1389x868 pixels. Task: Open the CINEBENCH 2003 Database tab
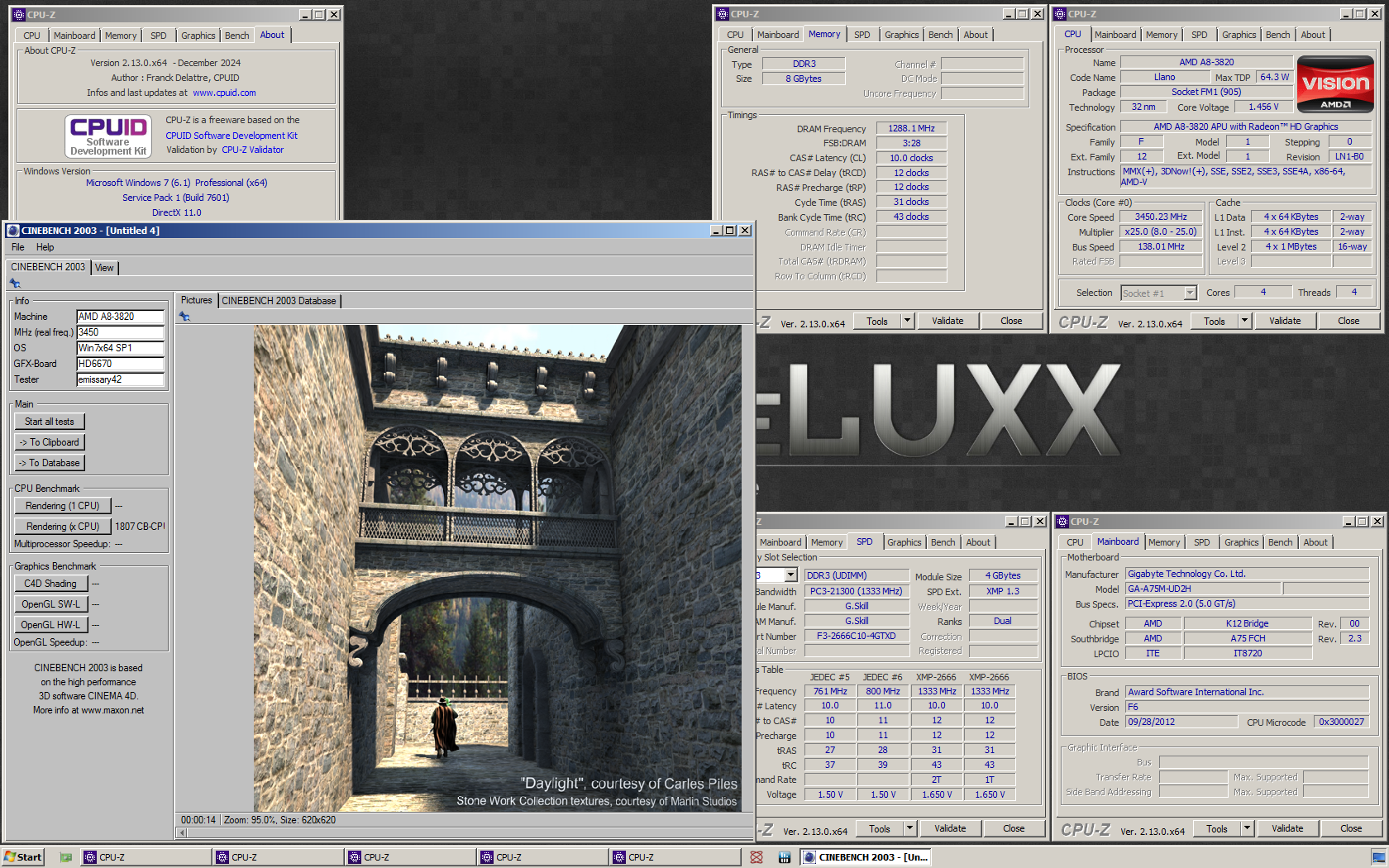279,301
